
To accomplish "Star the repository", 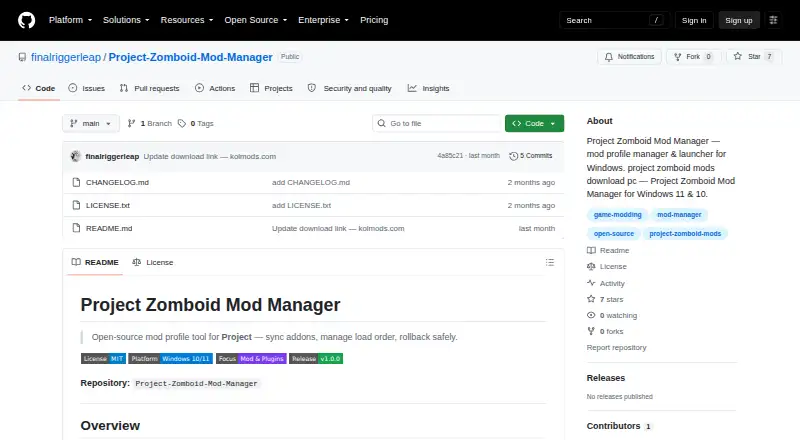I will [x=754, y=57].
